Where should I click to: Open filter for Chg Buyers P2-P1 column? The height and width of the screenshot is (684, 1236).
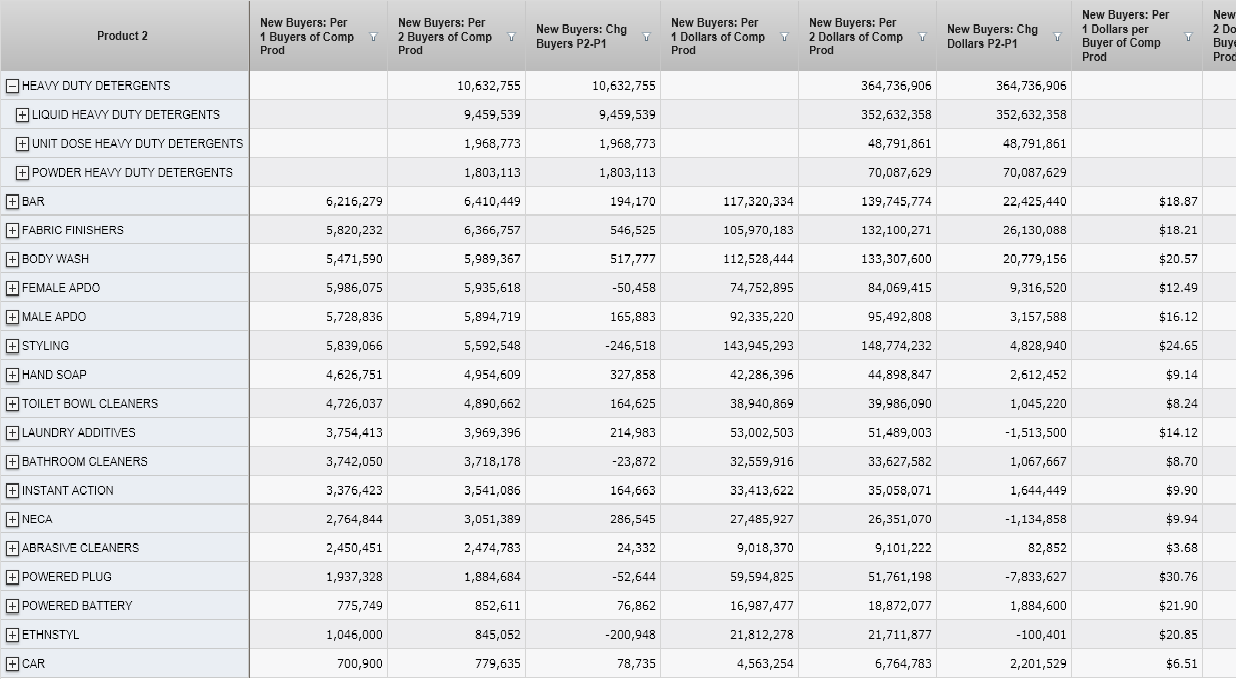(646, 37)
